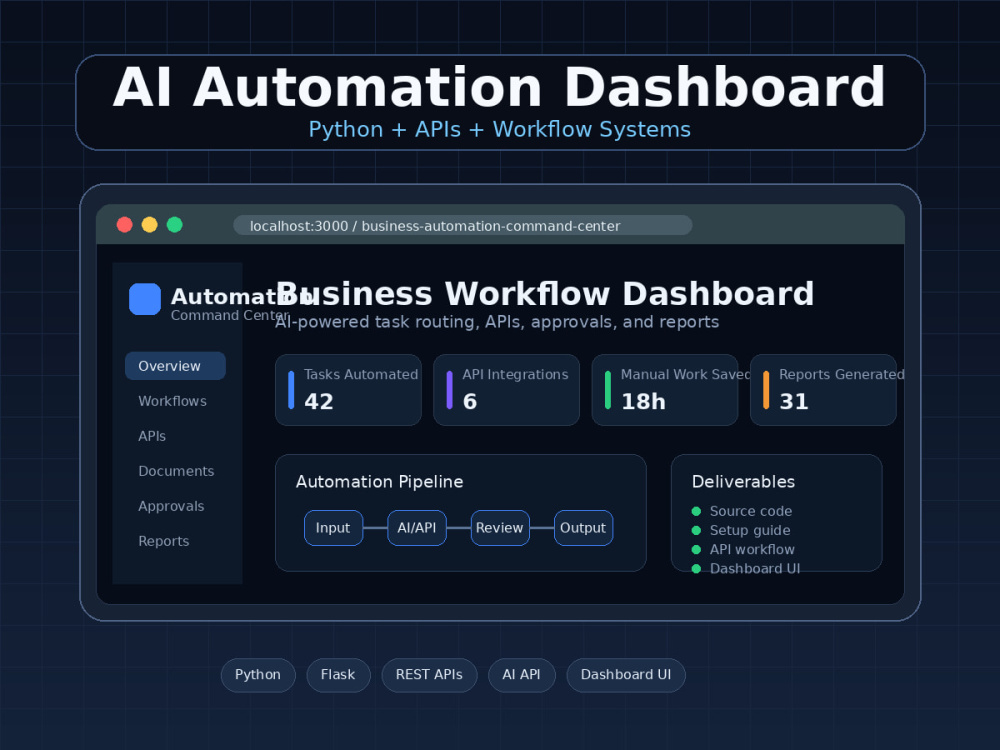Image resolution: width=1000 pixels, height=750 pixels.
Task: Click the Business Workflow Dashboard heading
Action: [545, 294]
